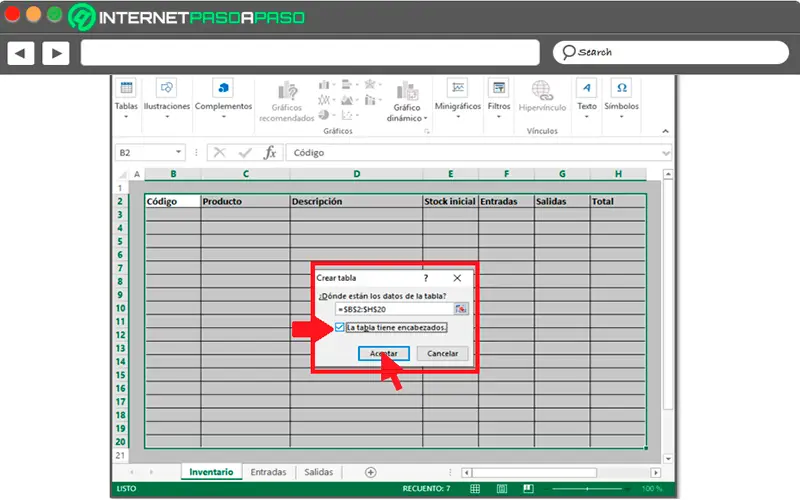Click the range selector icon in Crear tabla
Viewport: 800px width, 500px height.
(x=461, y=309)
